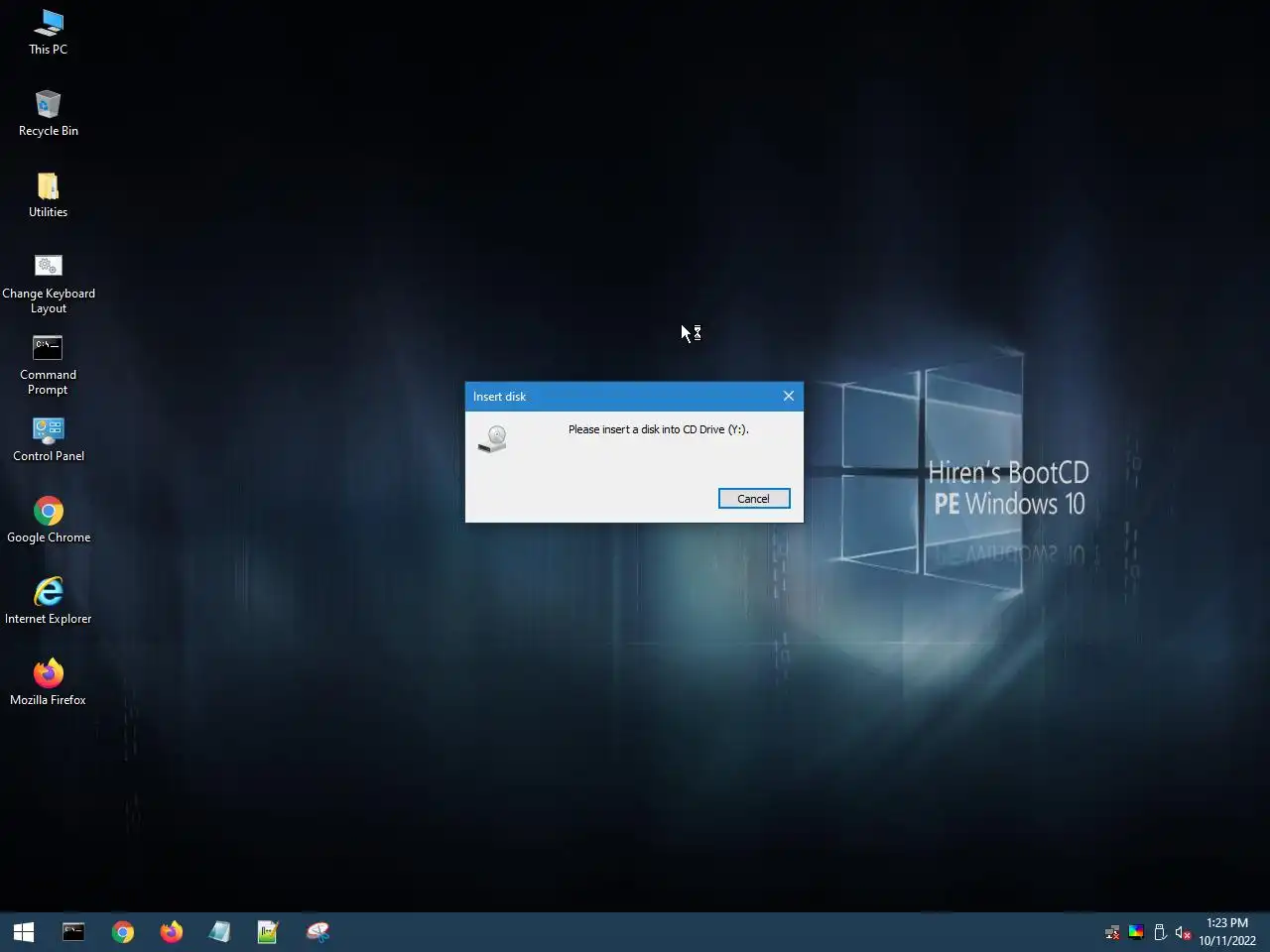
Task: Select Change Keyboard Layout shortcut
Action: 48,284
